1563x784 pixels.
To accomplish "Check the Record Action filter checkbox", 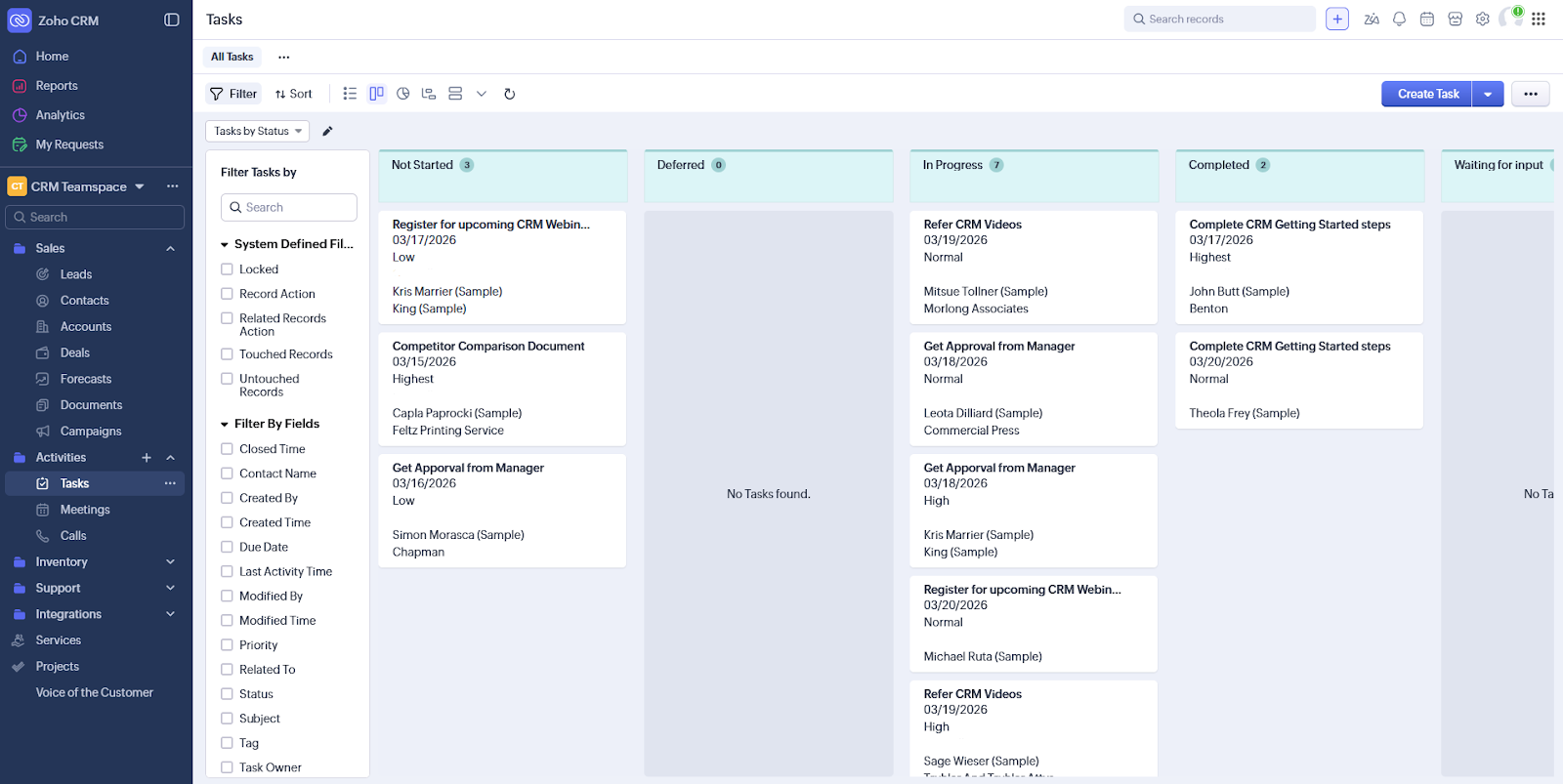I will [x=227, y=294].
